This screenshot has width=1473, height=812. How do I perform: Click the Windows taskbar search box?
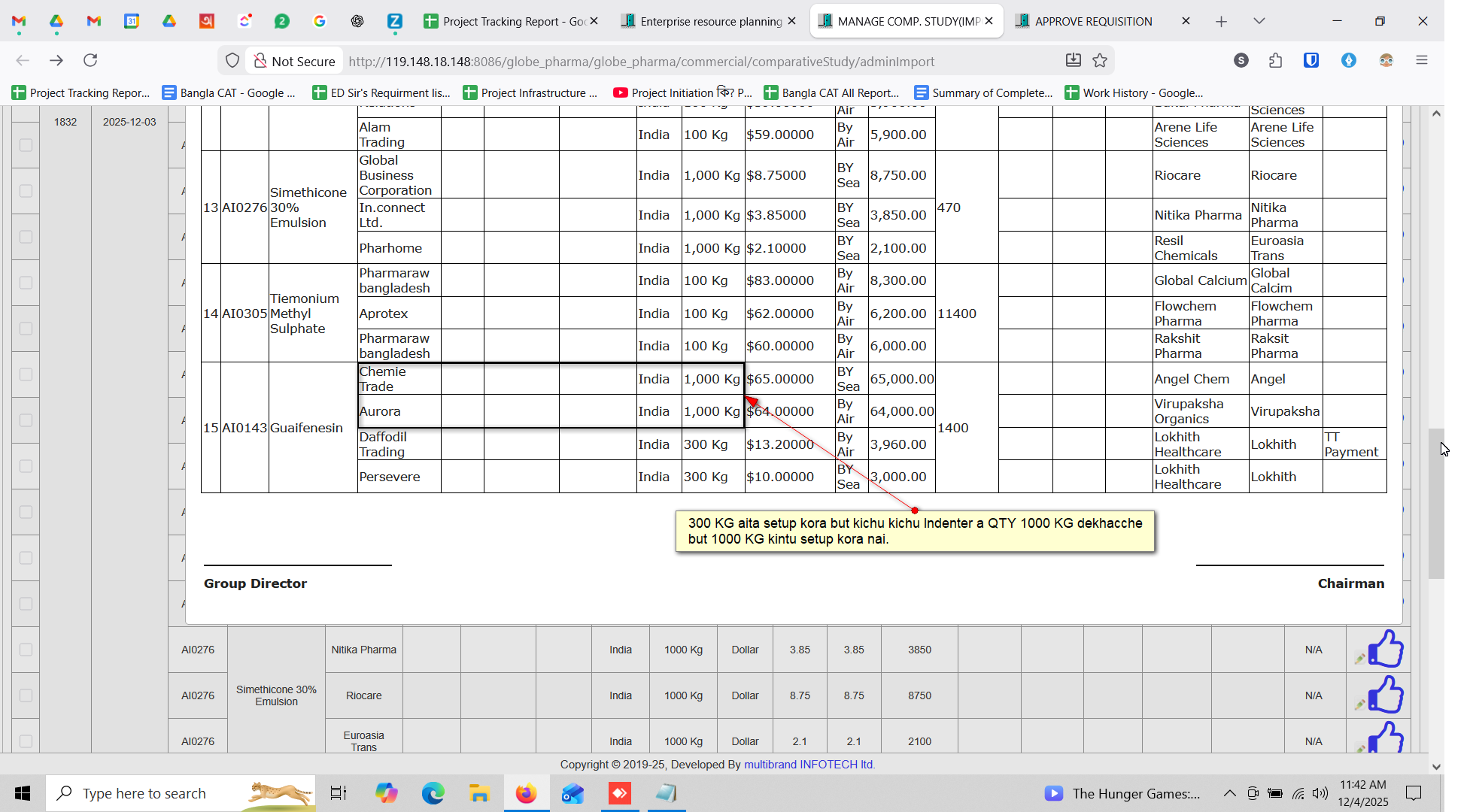click(144, 793)
